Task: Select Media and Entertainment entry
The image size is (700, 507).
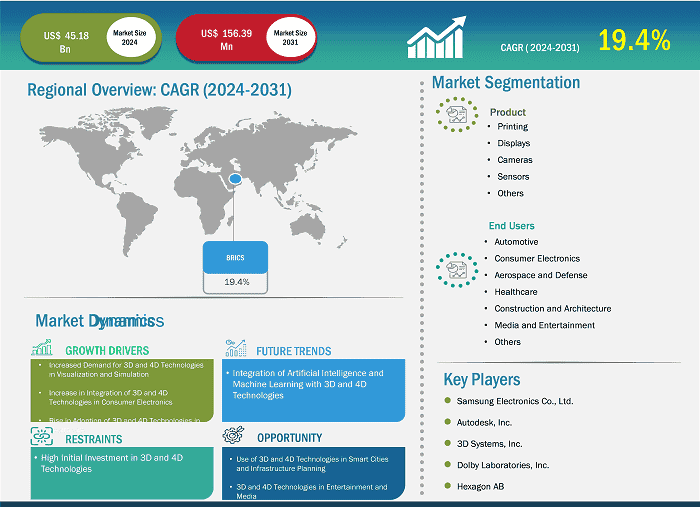Action: click(x=544, y=325)
